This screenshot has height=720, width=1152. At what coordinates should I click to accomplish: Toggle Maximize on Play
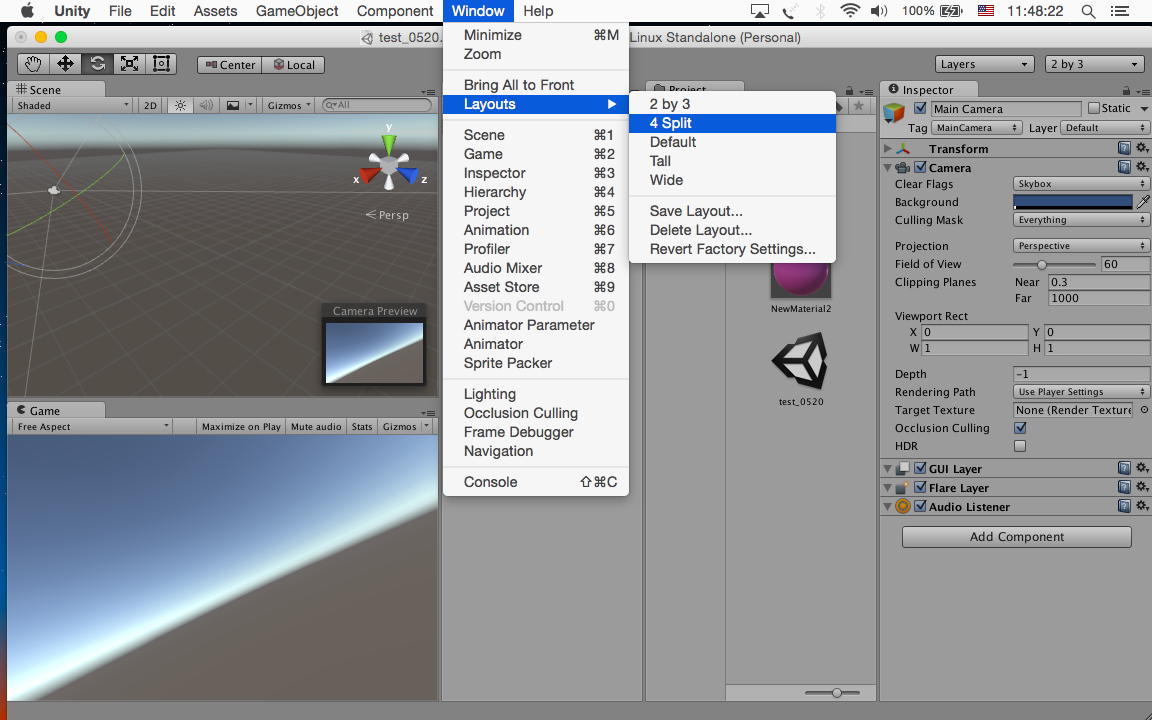[x=241, y=426]
